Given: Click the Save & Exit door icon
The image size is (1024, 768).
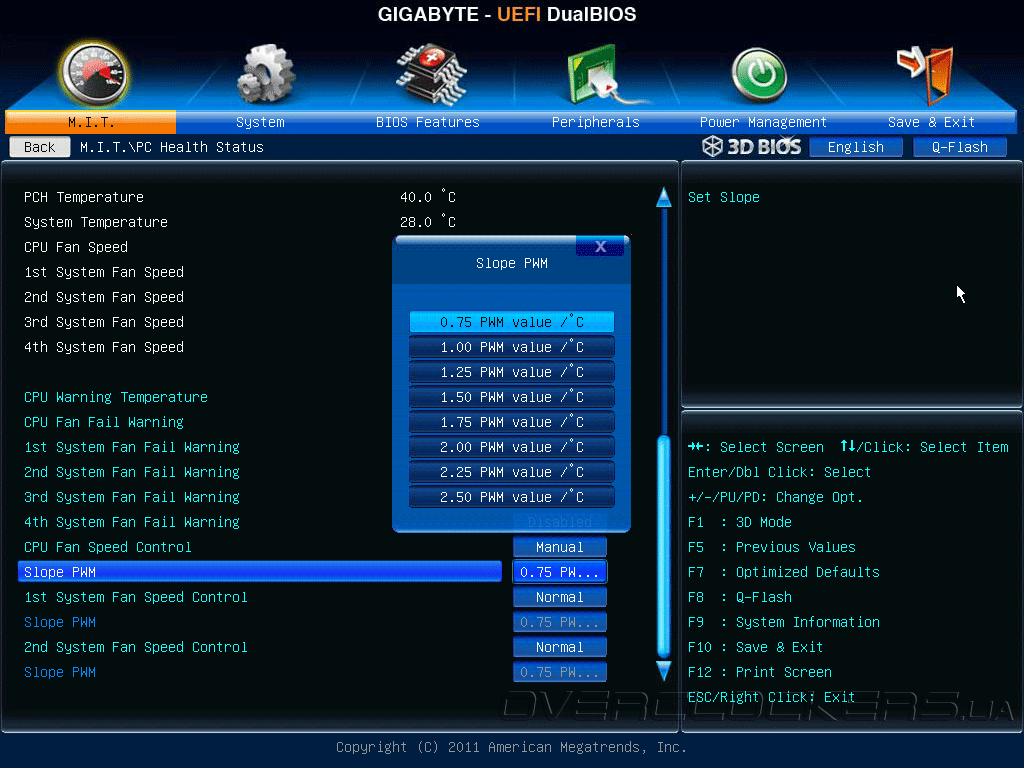Looking at the screenshot, I should (925, 74).
